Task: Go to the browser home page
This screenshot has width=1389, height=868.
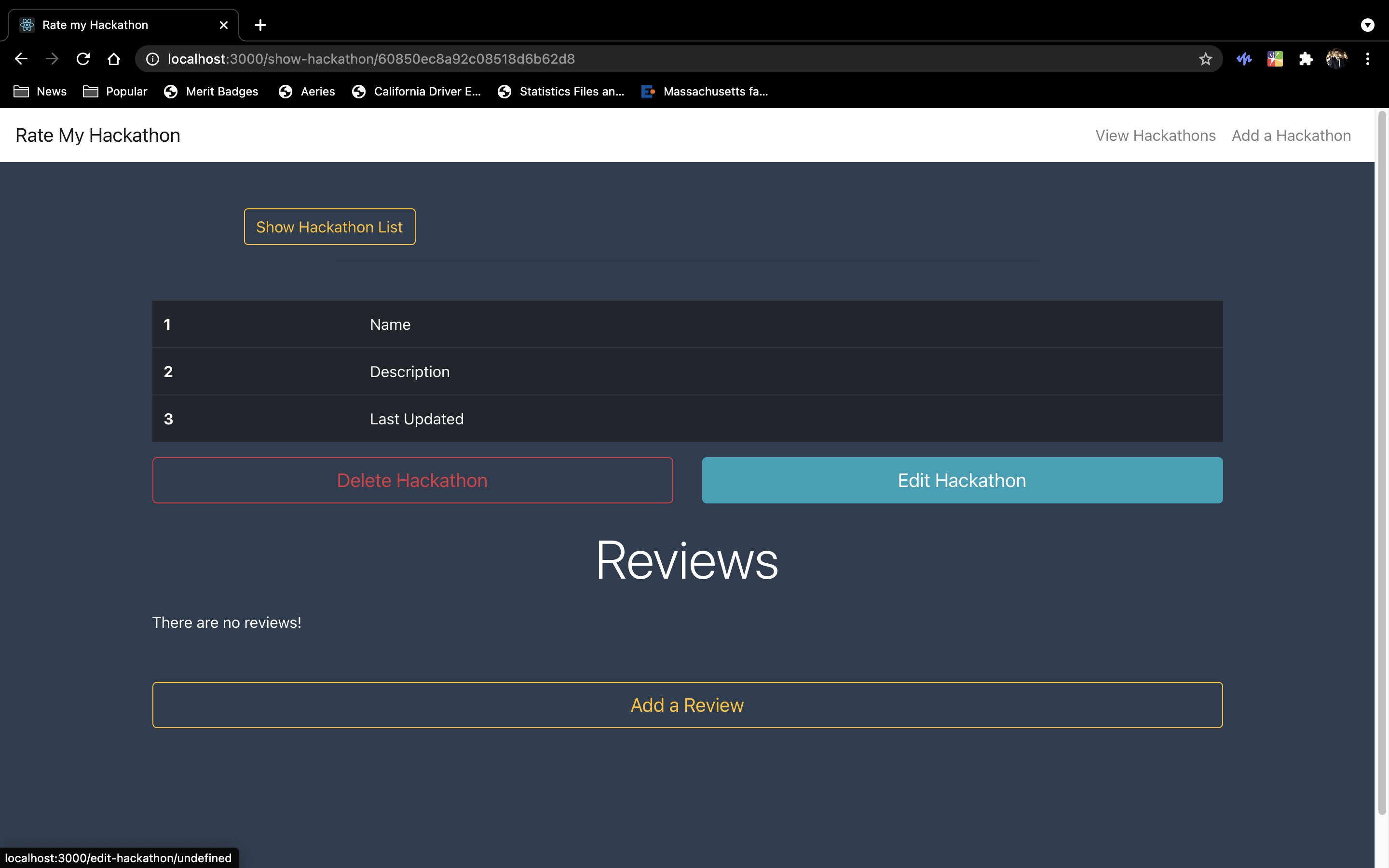Action: click(x=114, y=58)
